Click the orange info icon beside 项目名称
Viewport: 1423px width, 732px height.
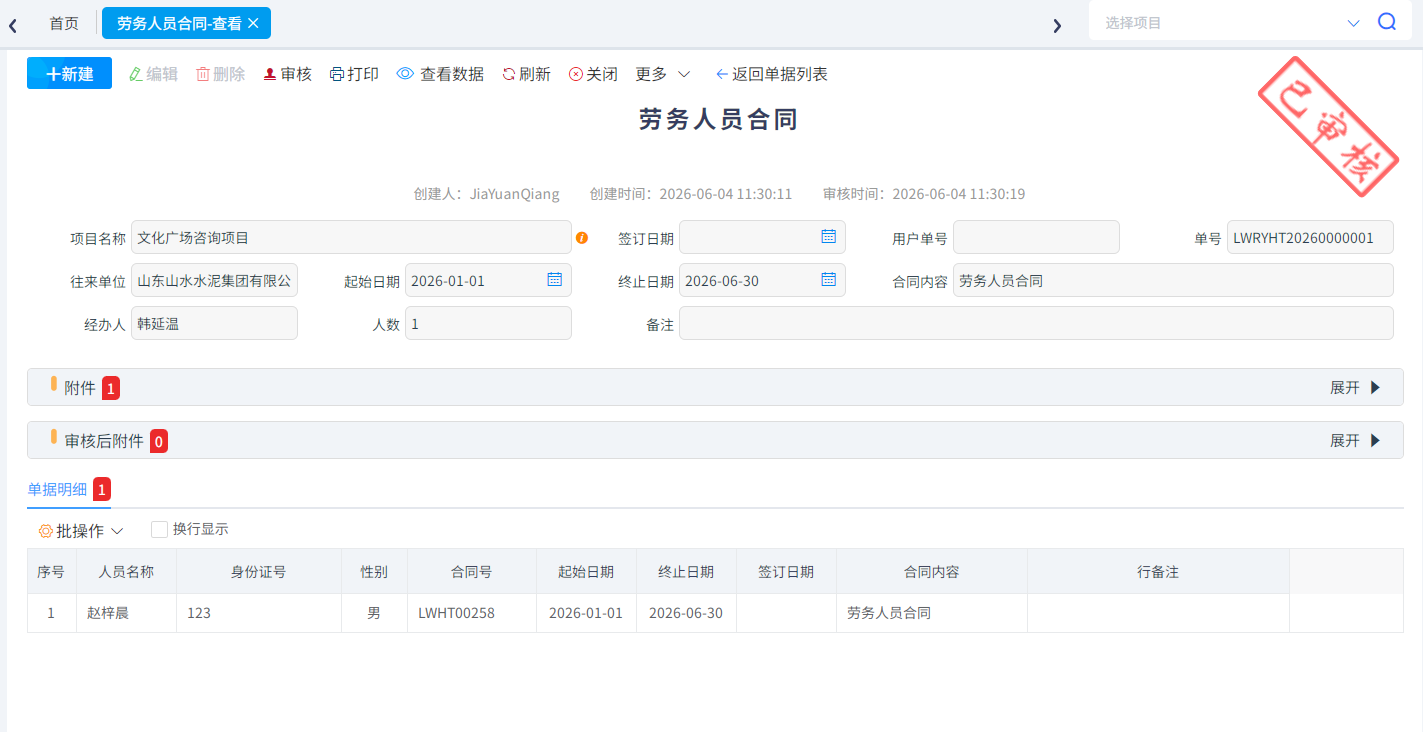point(582,238)
